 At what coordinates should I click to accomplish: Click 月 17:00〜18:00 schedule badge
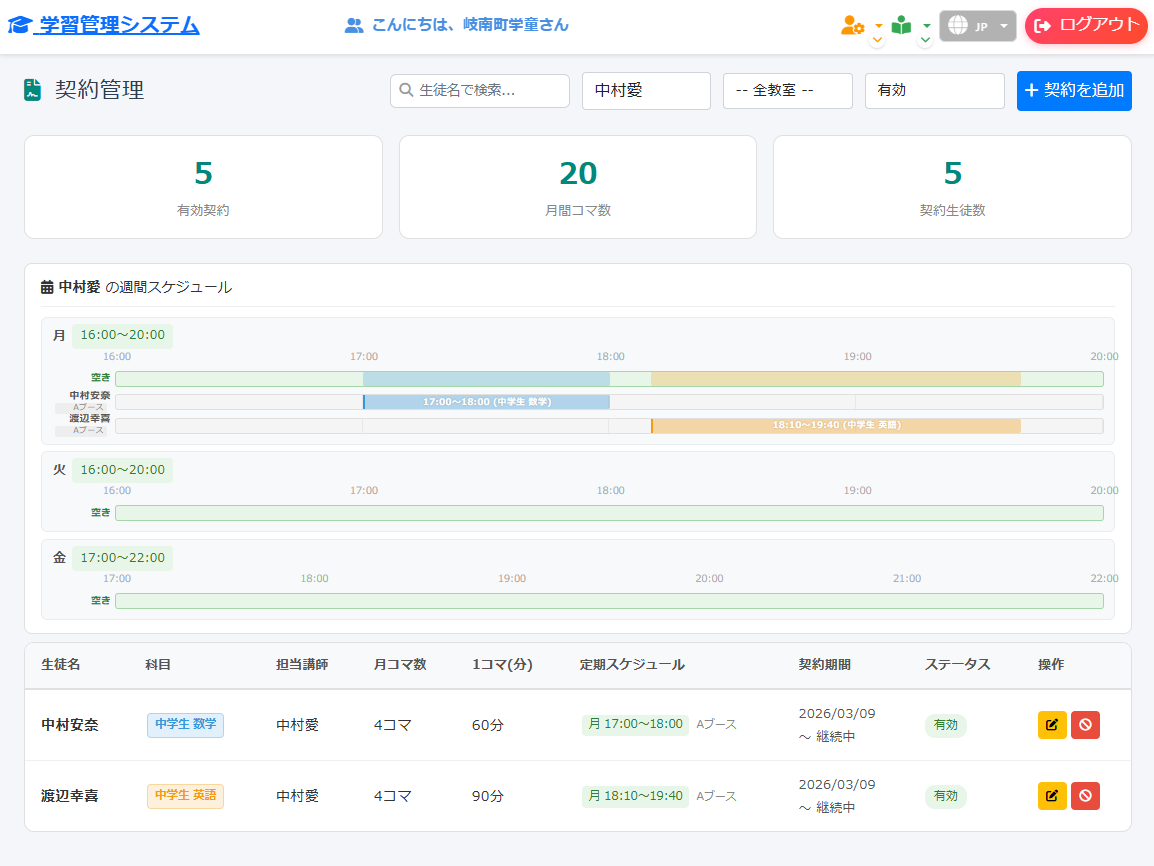pyautogui.click(x=635, y=725)
